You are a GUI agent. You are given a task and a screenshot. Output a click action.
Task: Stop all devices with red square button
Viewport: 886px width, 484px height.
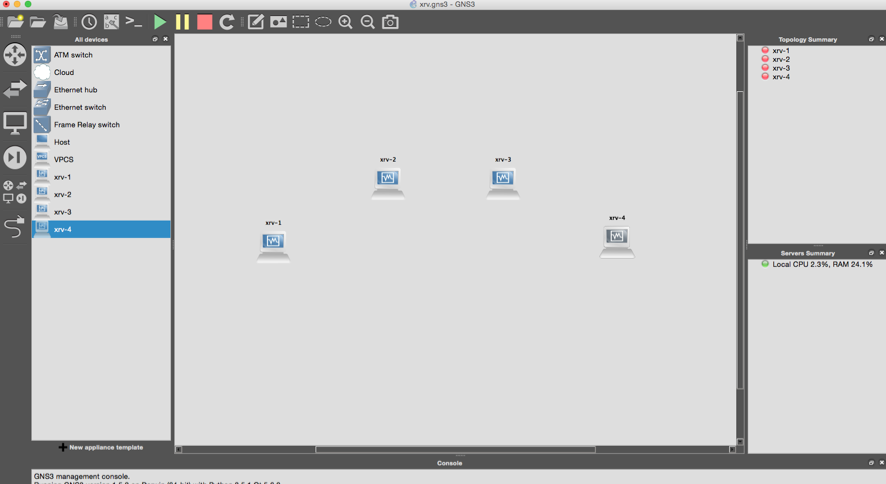[x=205, y=22]
